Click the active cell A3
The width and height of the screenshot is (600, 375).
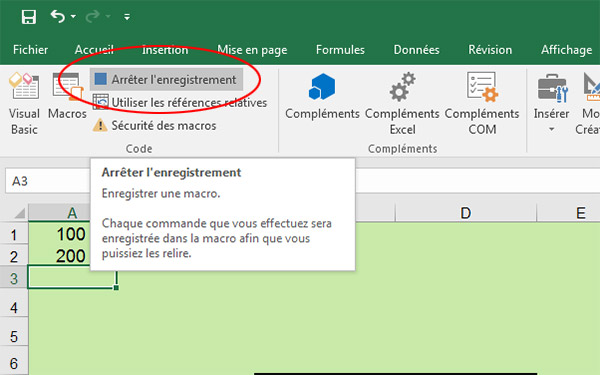click(x=72, y=277)
